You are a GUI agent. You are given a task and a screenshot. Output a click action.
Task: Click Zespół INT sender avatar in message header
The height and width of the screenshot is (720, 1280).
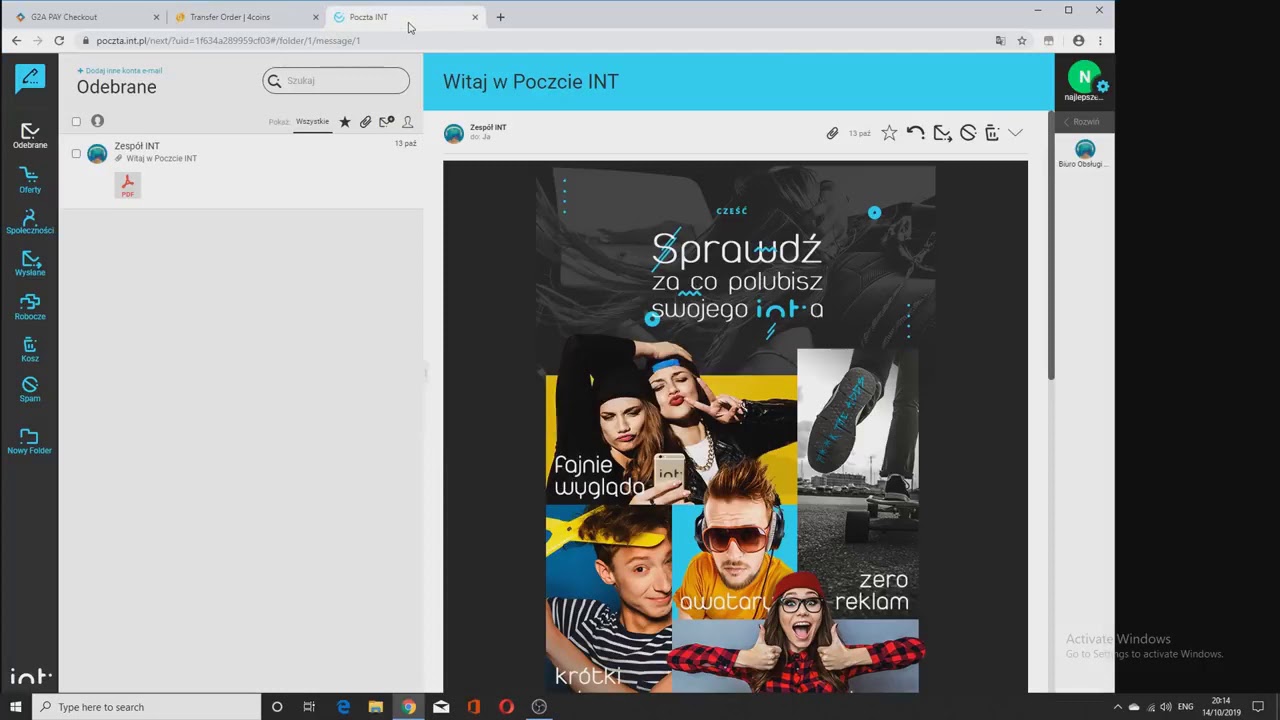454,133
